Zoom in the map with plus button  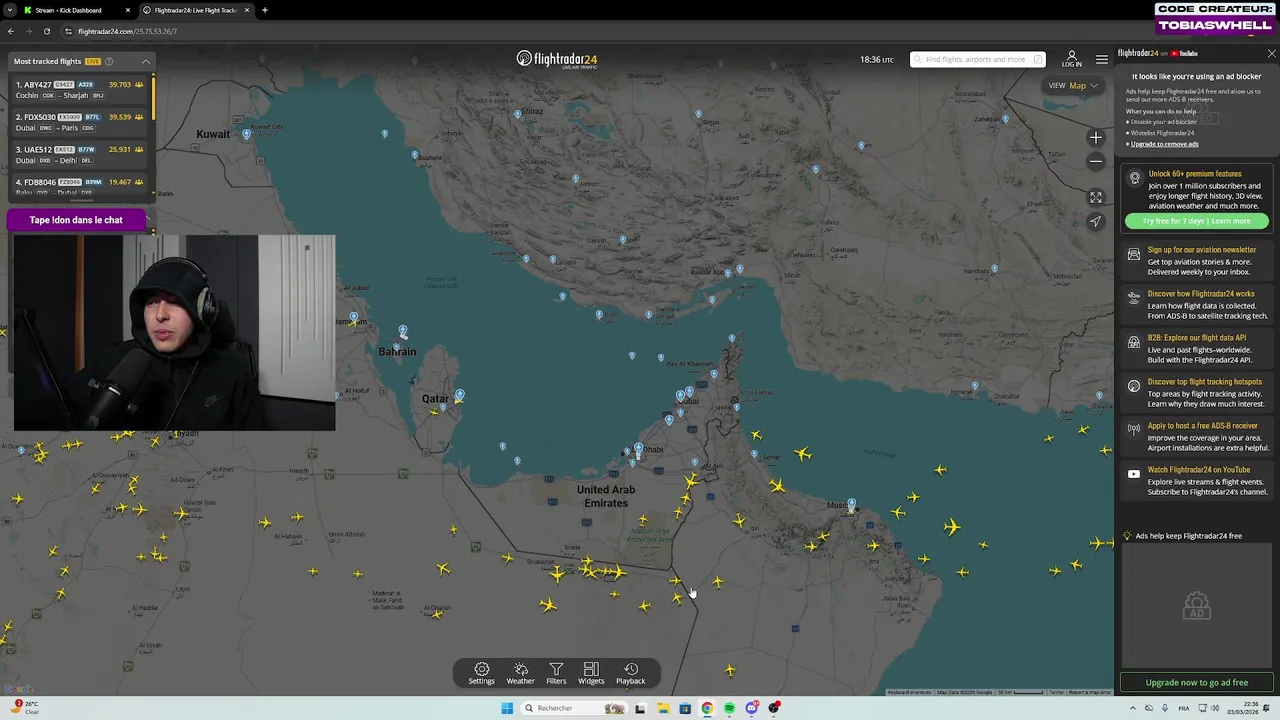coord(1096,138)
